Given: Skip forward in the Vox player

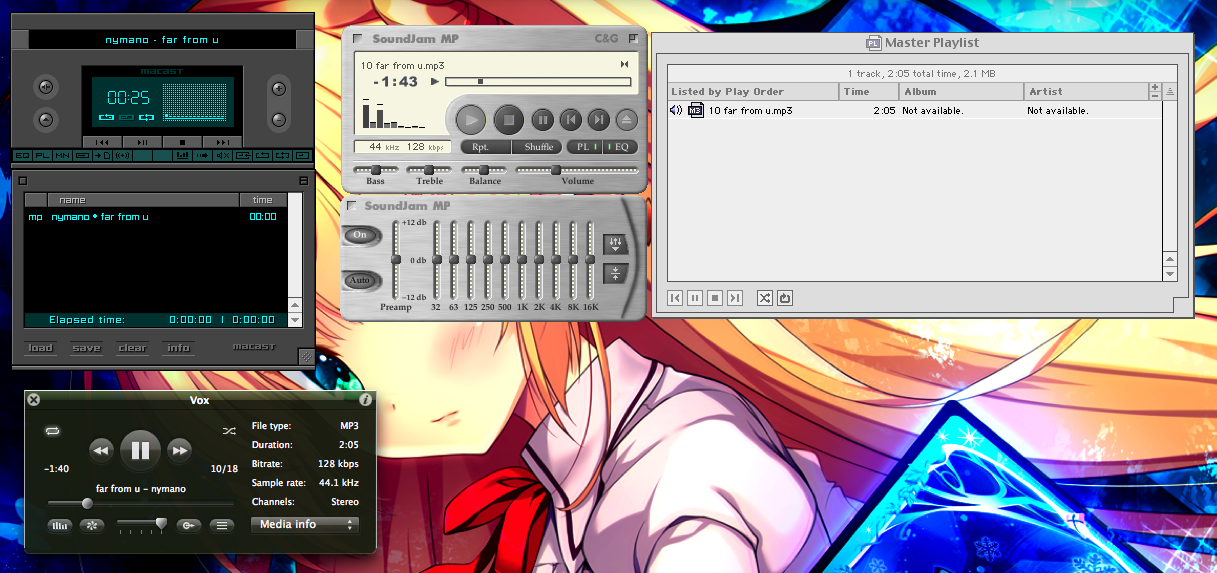Looking at the screenshot, I should (179, 451).
